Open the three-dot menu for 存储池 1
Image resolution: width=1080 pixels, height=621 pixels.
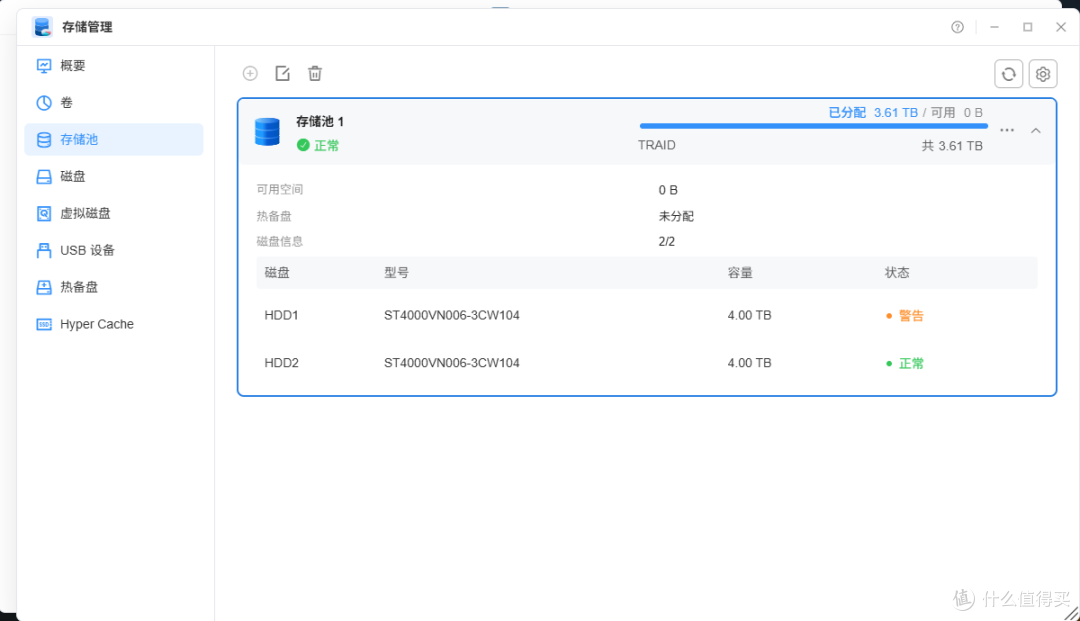tap(1007, 130)
